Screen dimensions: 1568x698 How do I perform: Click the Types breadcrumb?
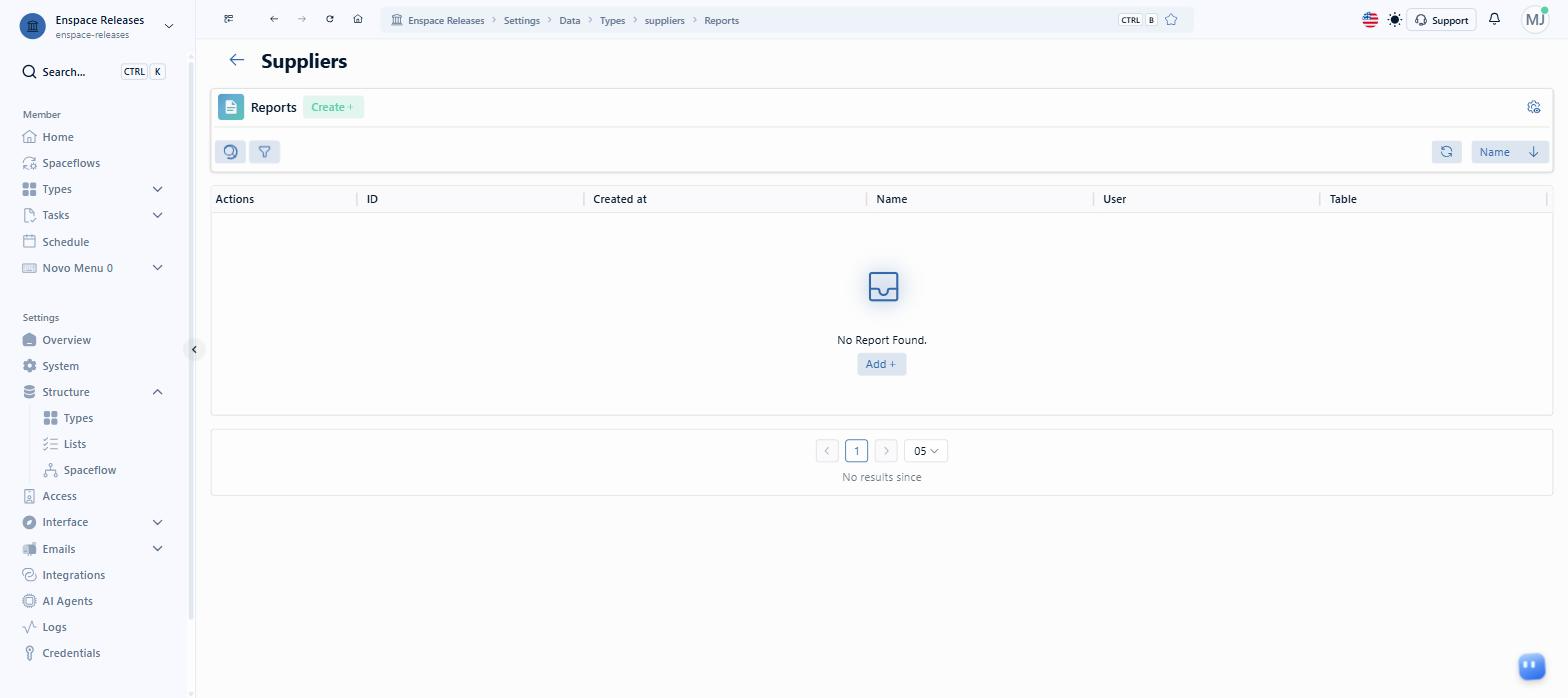(x=612, y=20)
